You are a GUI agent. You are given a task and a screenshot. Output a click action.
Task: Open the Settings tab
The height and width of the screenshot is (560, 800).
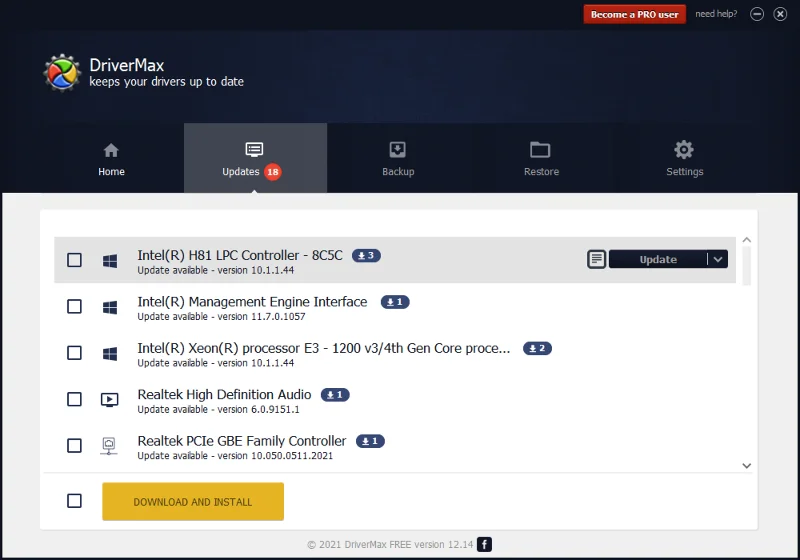pyautogui.click(x=684, y=159)
